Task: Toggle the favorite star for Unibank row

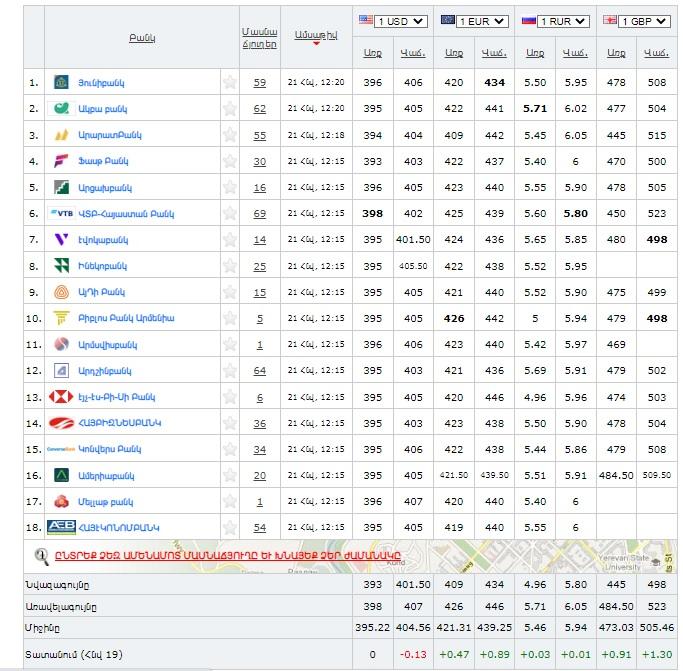Action: (230, 82)
